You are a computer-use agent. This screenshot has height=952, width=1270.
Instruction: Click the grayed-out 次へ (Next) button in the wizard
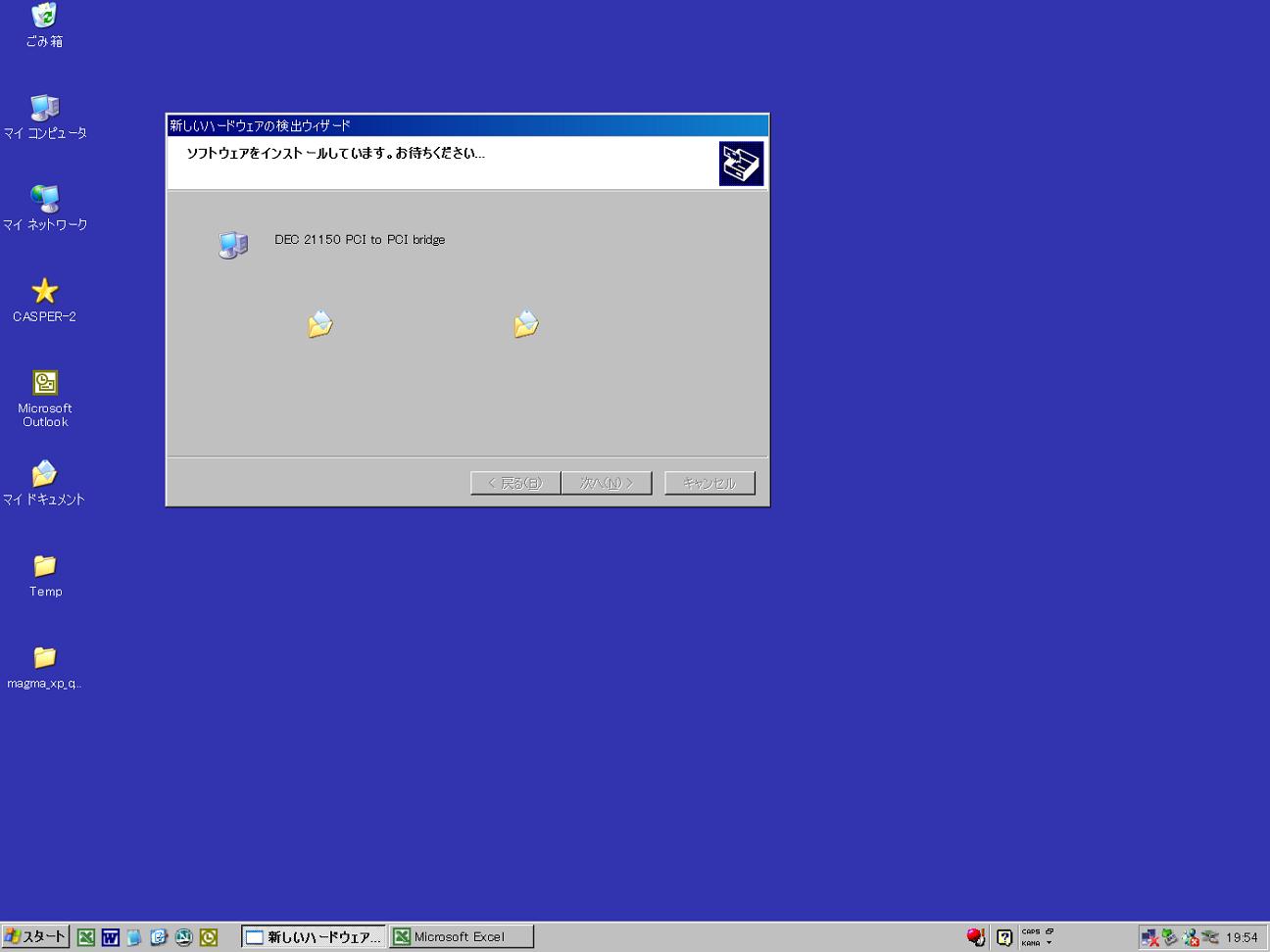(607, 483)
